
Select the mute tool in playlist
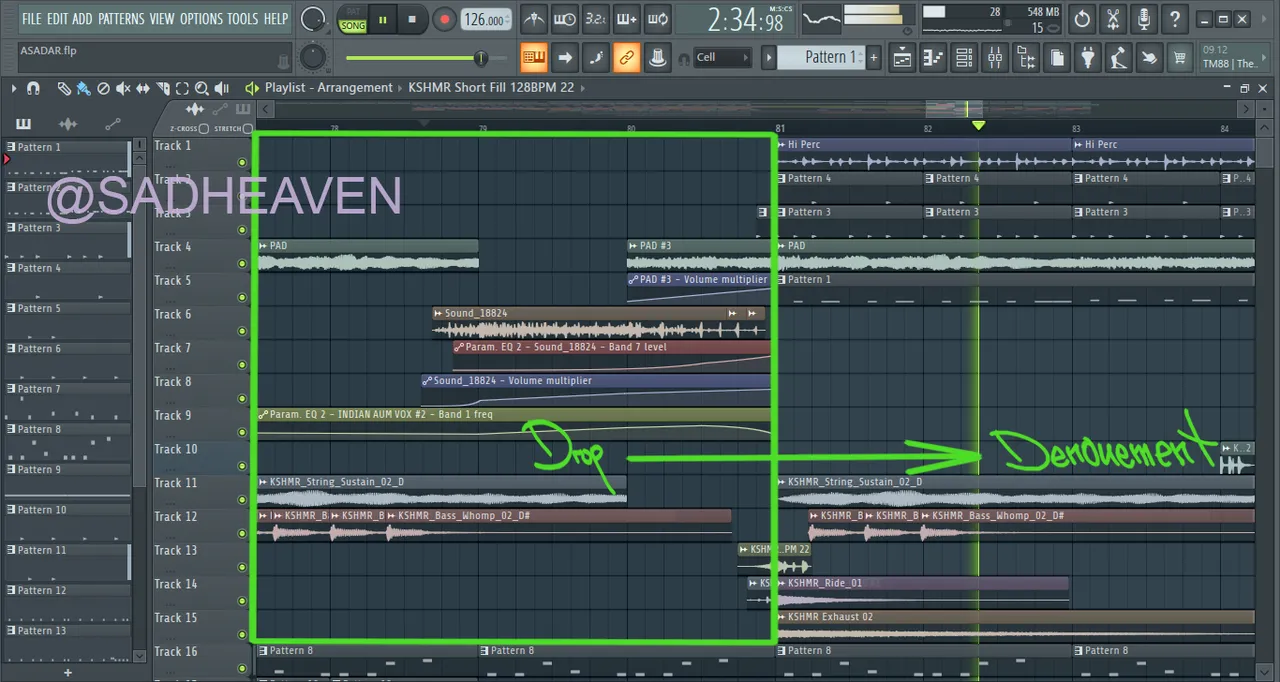tap(123, 88)
